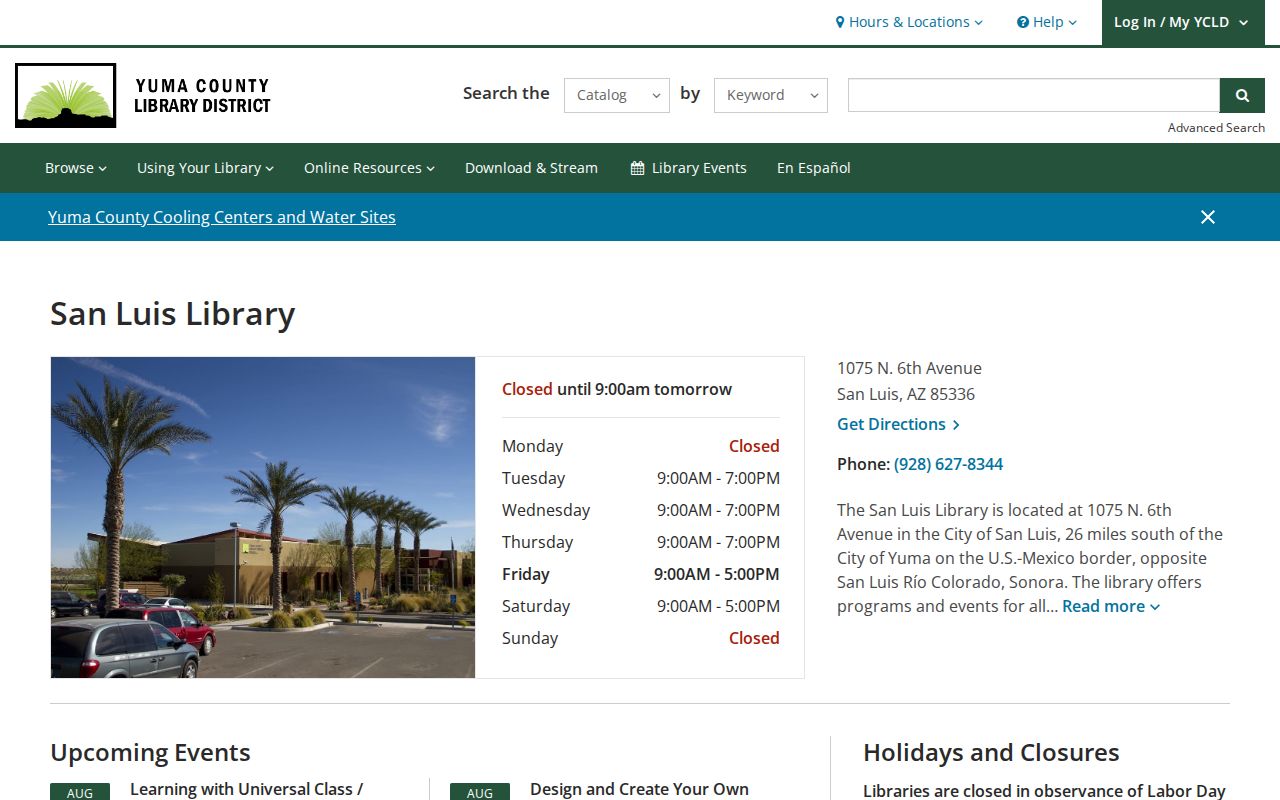Go to Download & Stream
Image resolution: width=1280 pixels, height=800 pixels.
coord(531,168)
